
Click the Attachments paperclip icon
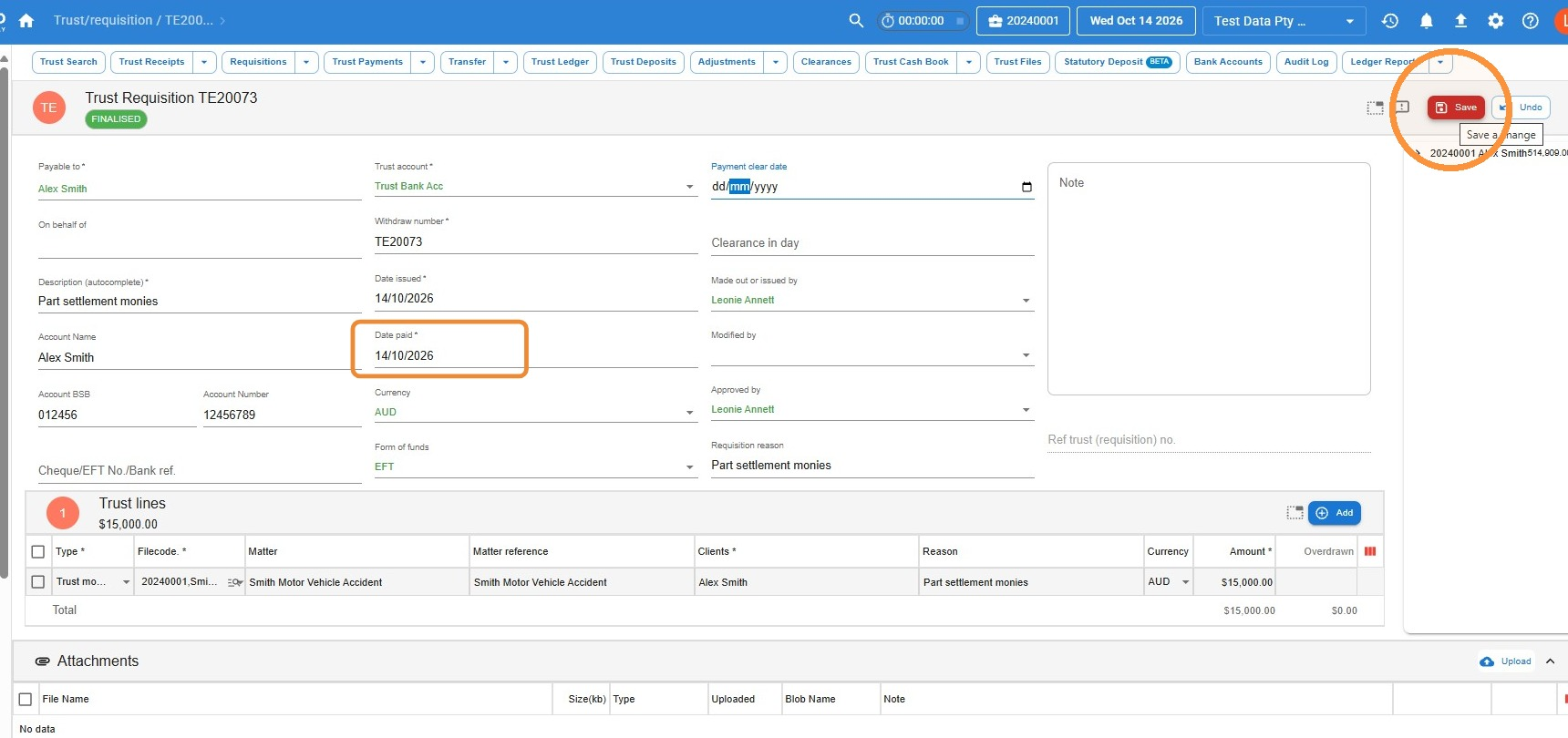pos(42,661)
